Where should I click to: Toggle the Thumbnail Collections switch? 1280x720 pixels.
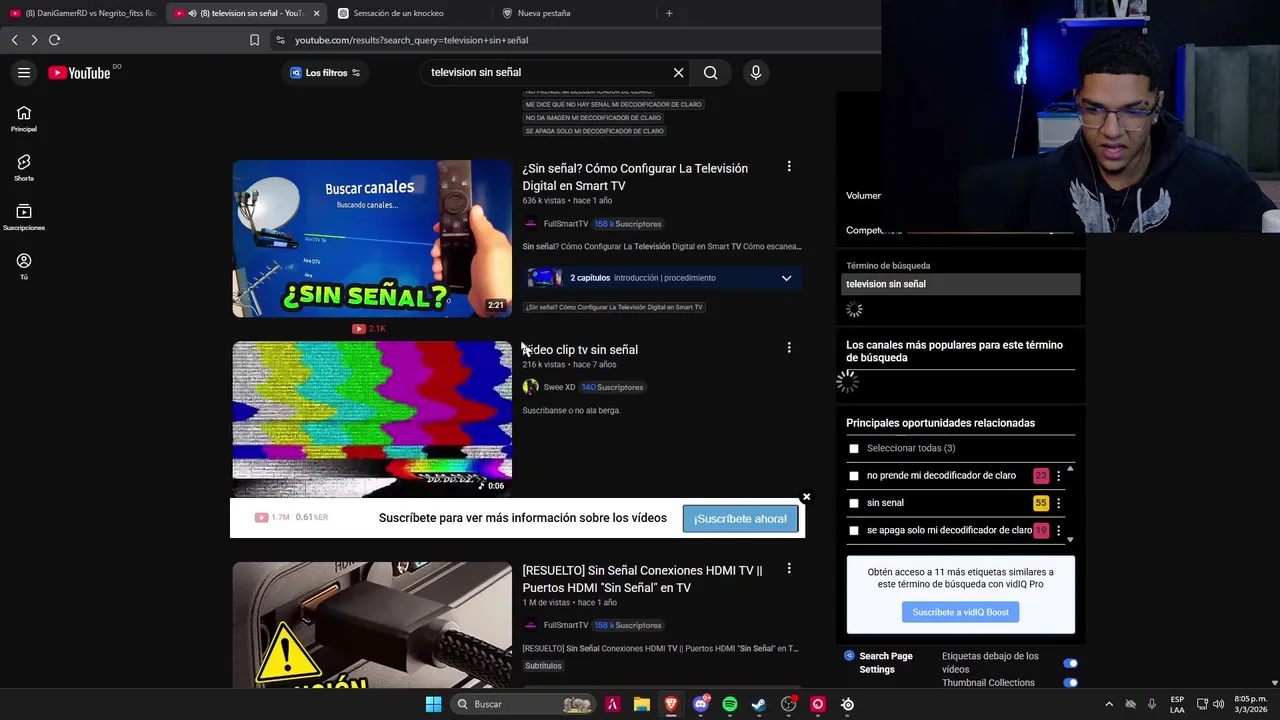1070,683
